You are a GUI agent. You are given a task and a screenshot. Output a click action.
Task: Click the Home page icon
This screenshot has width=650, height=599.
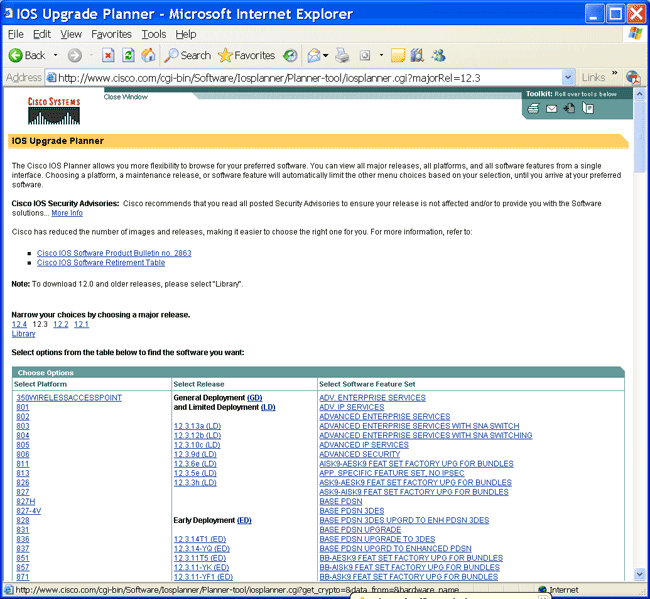[148, 55]
